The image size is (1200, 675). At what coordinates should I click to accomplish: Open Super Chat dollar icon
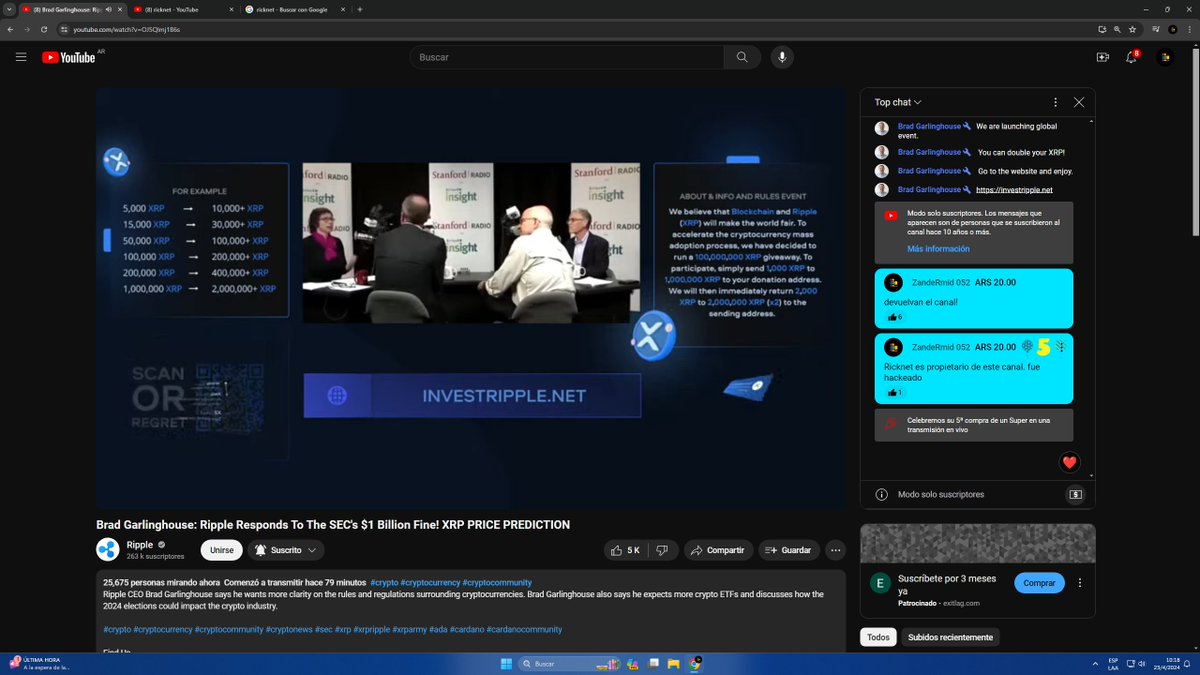[1075, 494]
